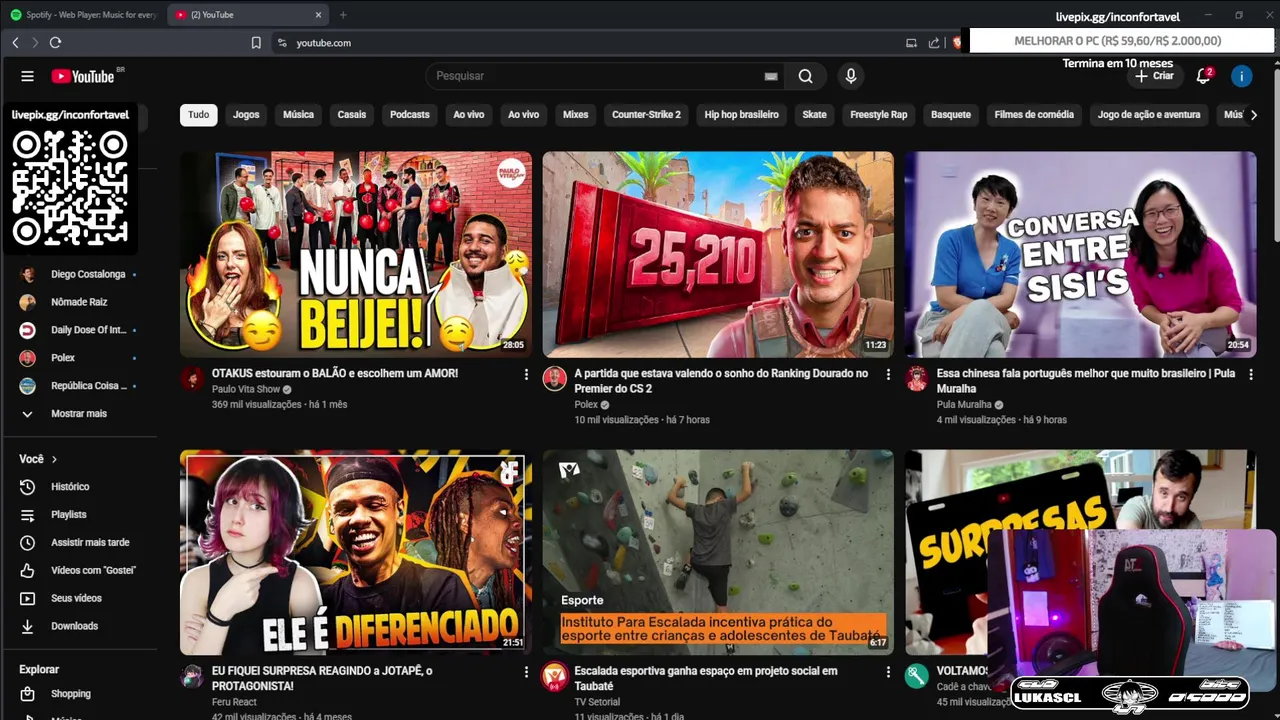Image resolution: width=1280 pixels, height=720 pixels.
Task: Open Paulo Vita Show channel avatar
Action: tap(192, 378)
